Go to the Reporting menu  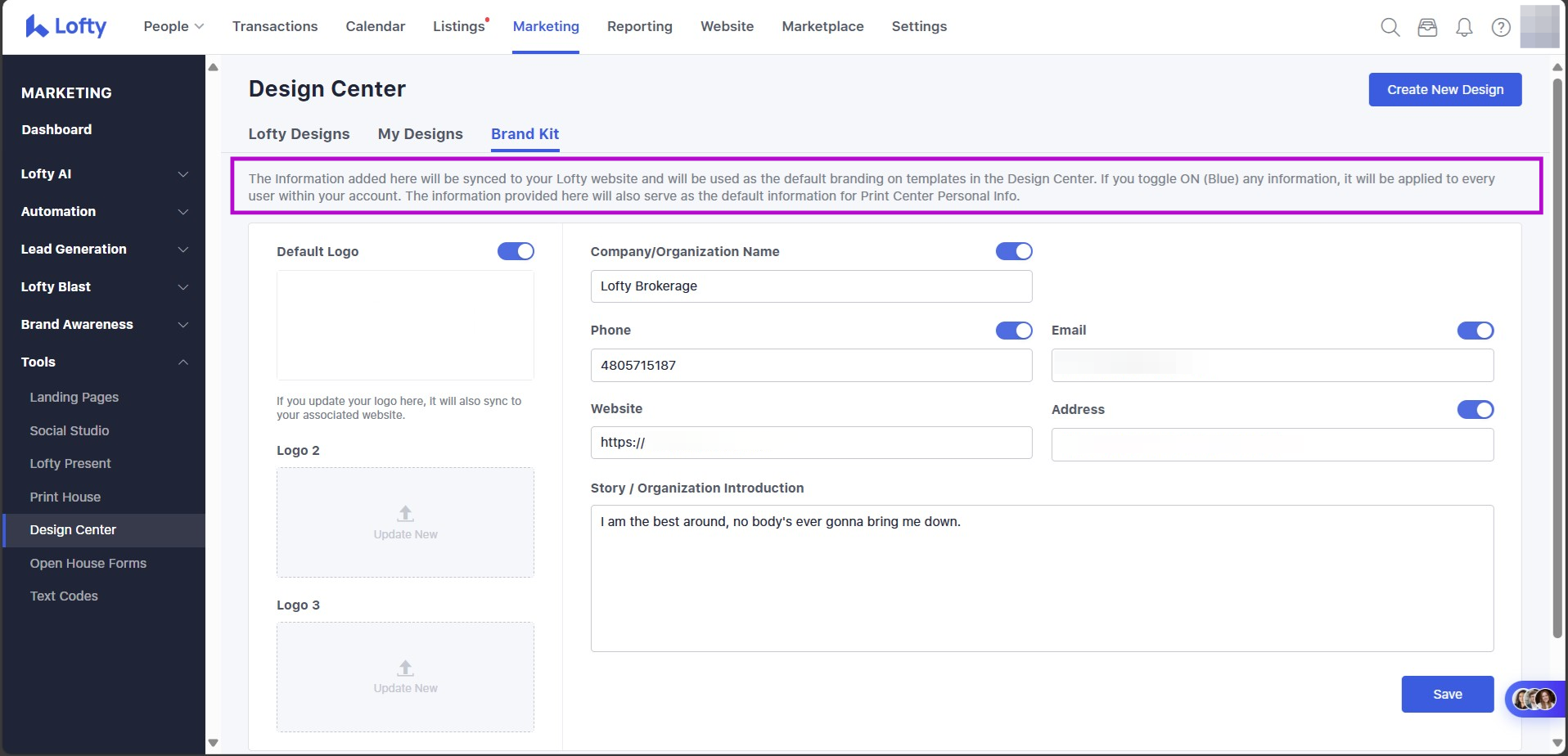639,26
